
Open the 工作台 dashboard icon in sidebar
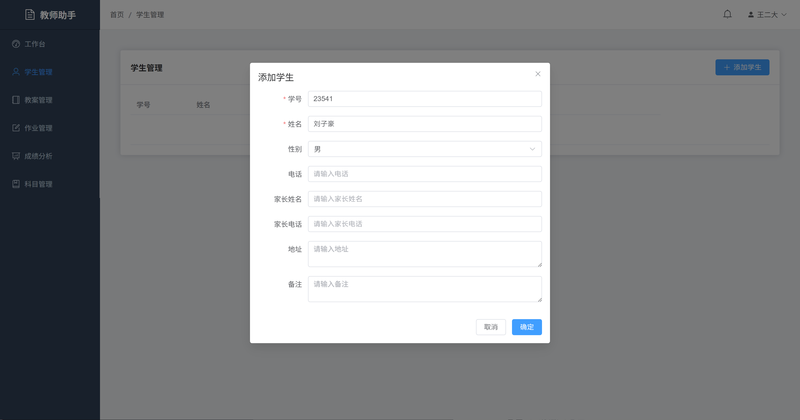[x=16, y=44]
